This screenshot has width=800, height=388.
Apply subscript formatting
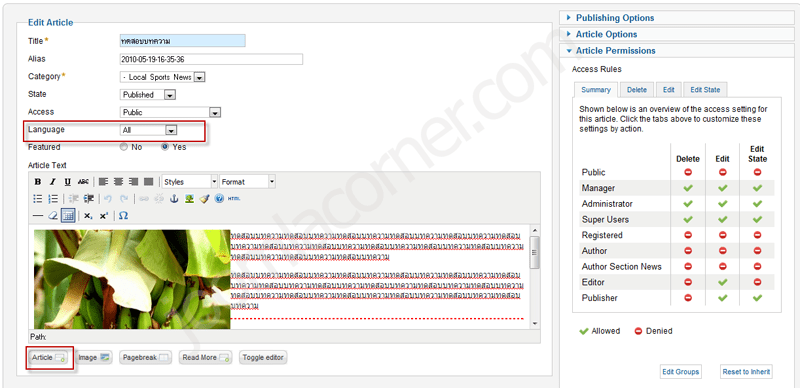[x=88, y=216]
